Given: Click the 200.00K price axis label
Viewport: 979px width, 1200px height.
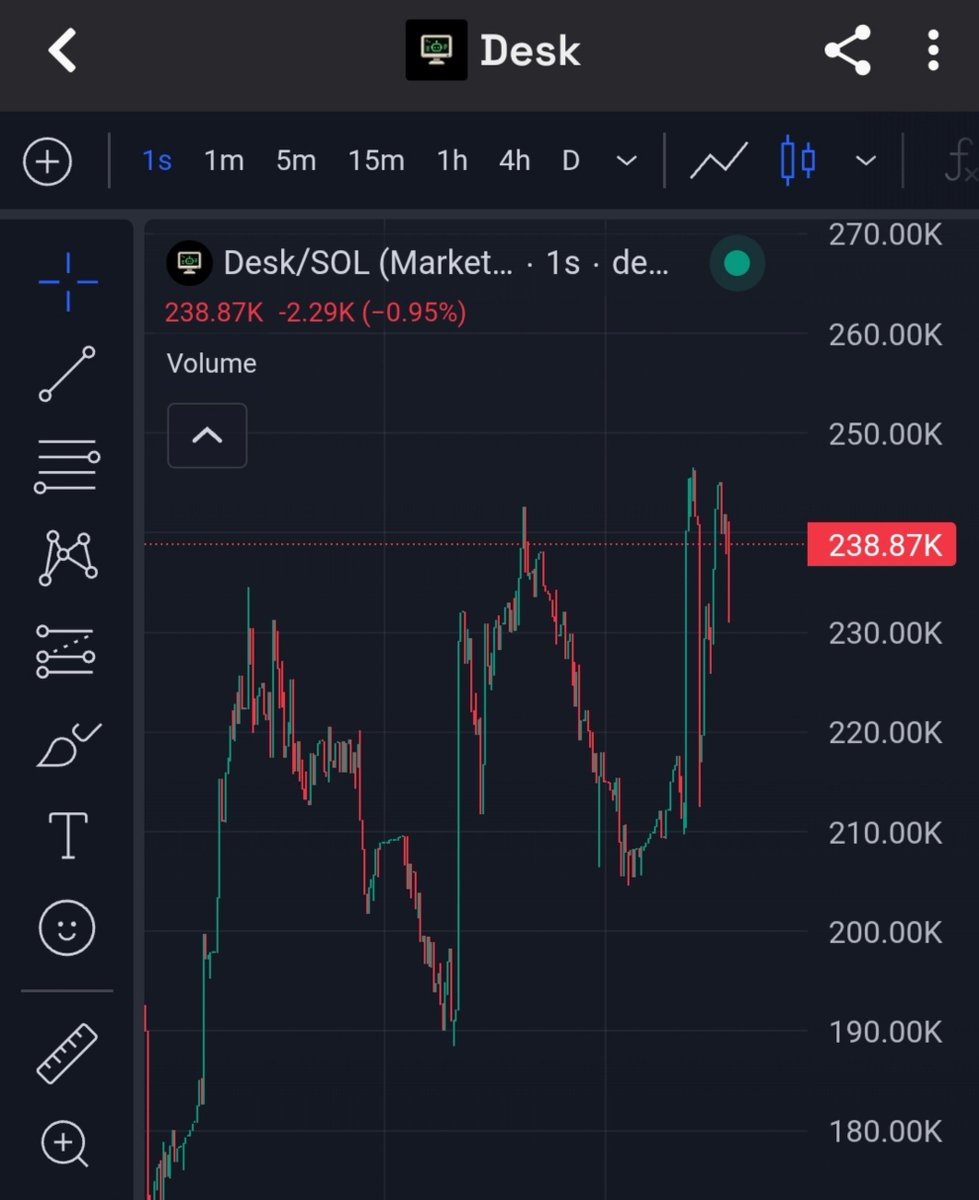Looking at the screenshot, I should [x=886, y=932].
